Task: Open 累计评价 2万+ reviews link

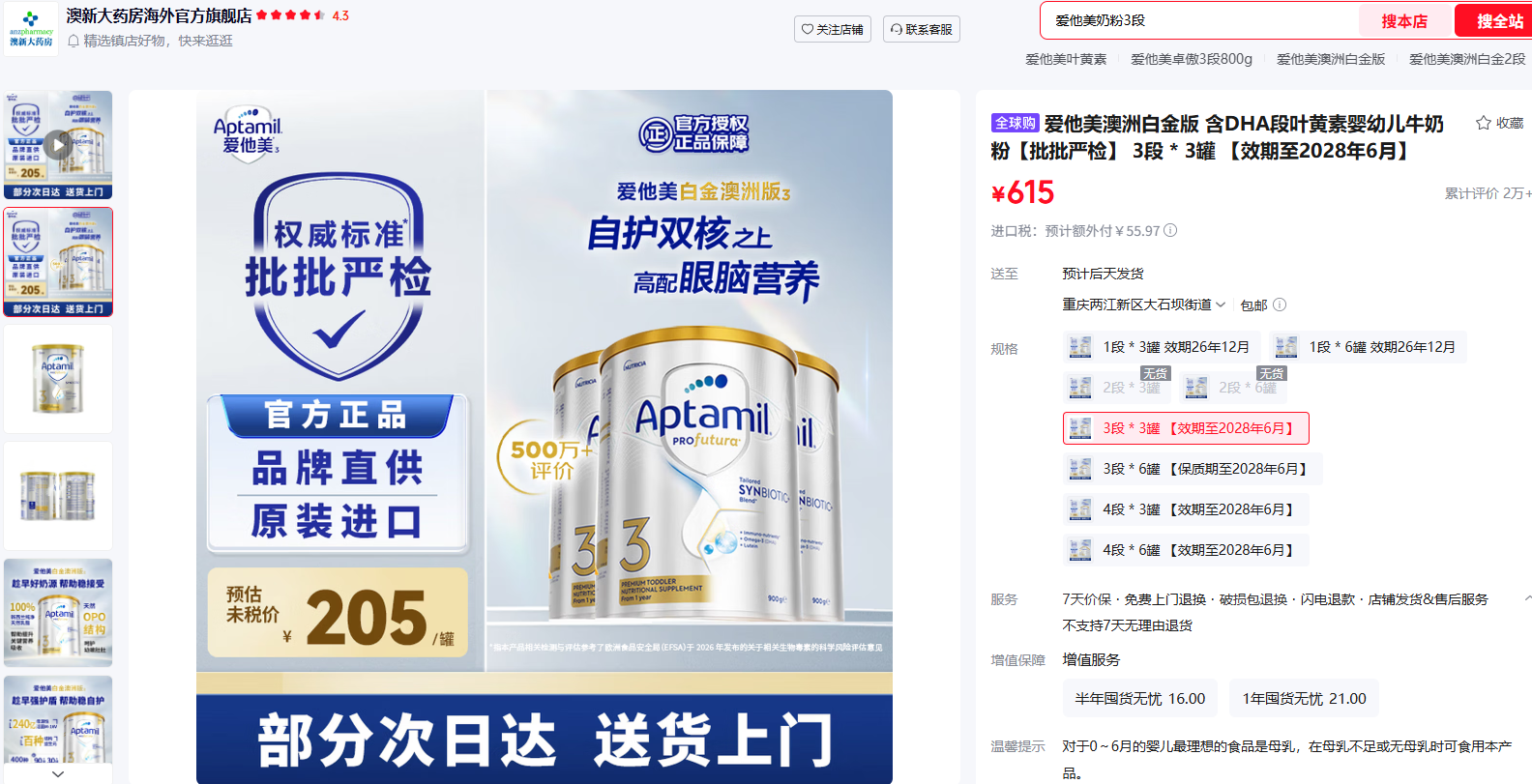Action: click(x=1488, y=193)
